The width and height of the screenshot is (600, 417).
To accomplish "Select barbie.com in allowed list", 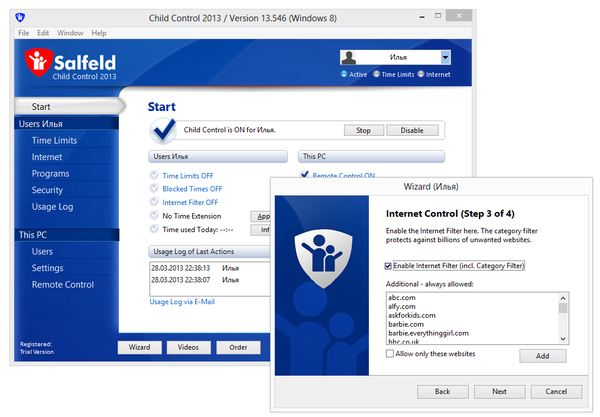I will (406, 324).
